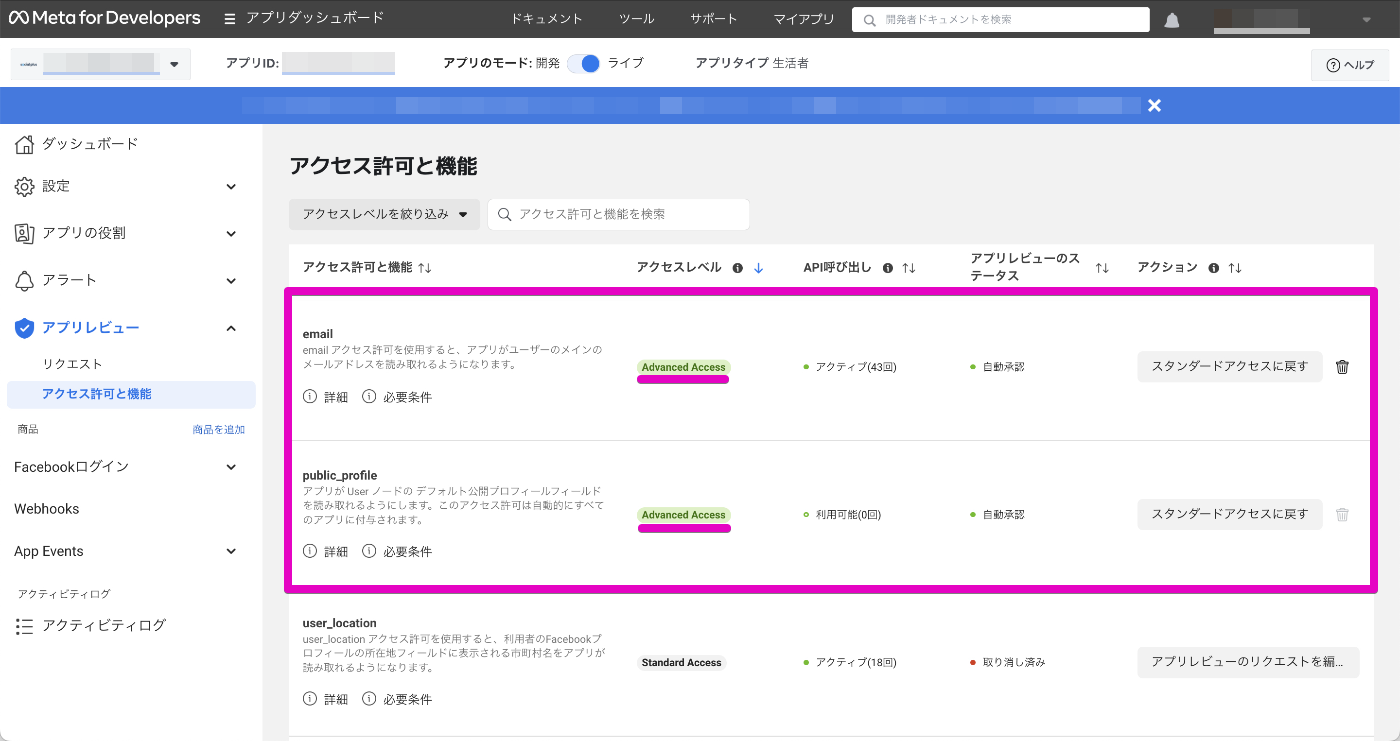Close the blue banner with X
The image size is (1400, 741).
point(1154,105)
